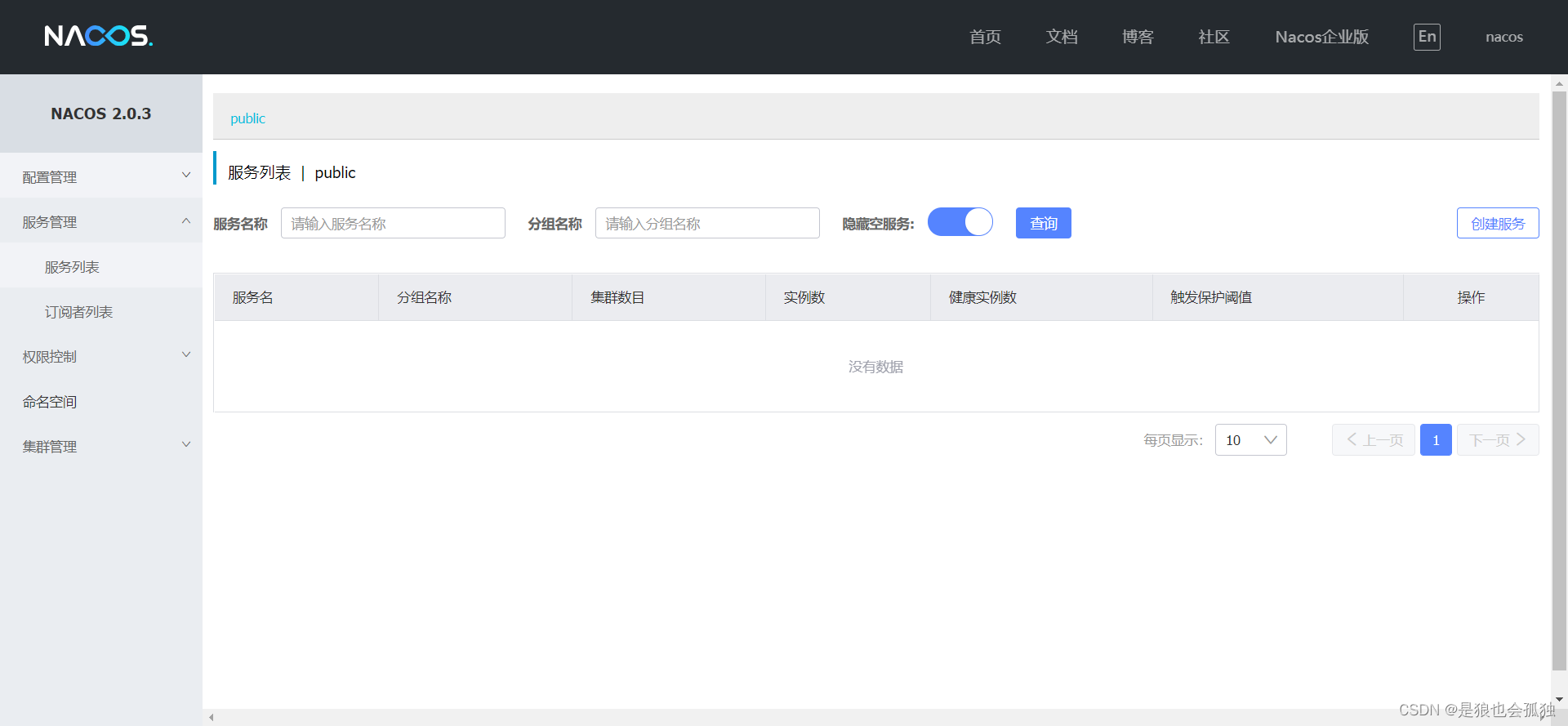Click the 创建服务 button
Viewport: 1568px width, 726px height.
[x=1498, y=223]
